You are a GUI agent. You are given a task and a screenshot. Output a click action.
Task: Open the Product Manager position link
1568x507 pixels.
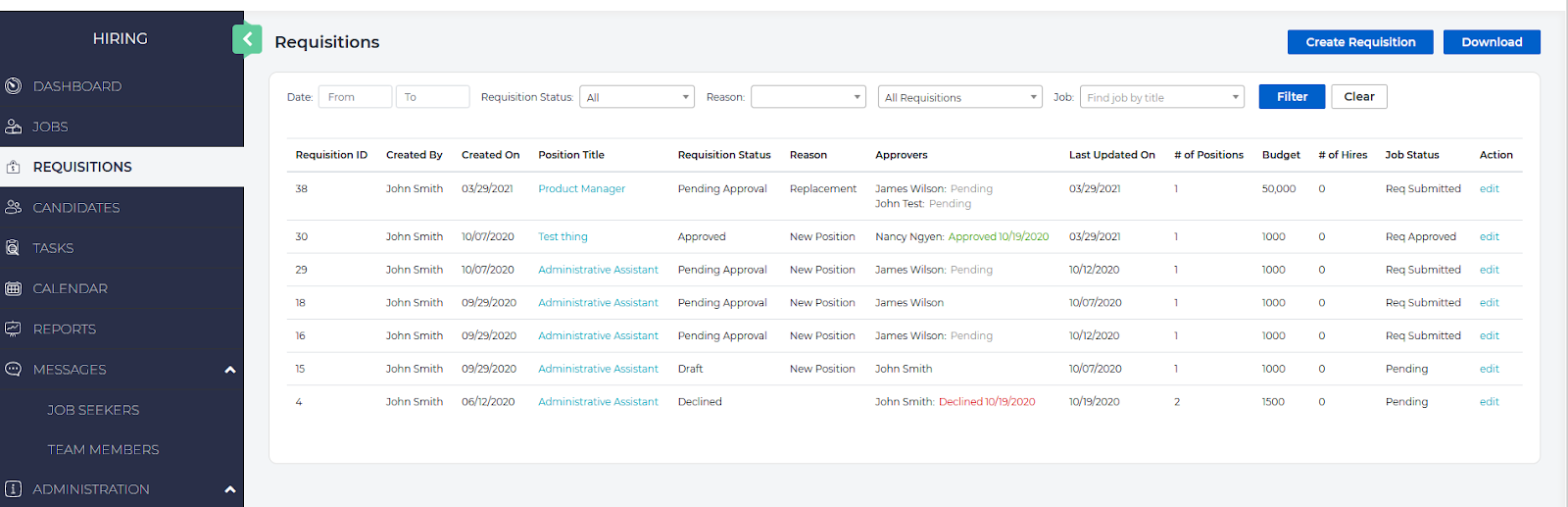pos(581,188)
